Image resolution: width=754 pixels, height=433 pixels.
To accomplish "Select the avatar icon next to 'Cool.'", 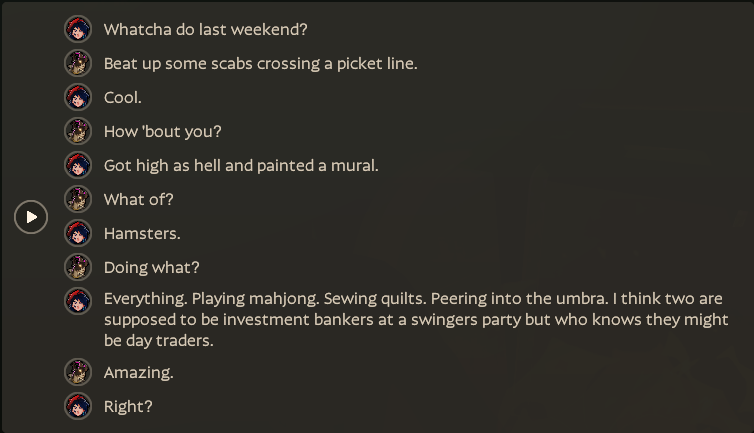I will 78,97.
